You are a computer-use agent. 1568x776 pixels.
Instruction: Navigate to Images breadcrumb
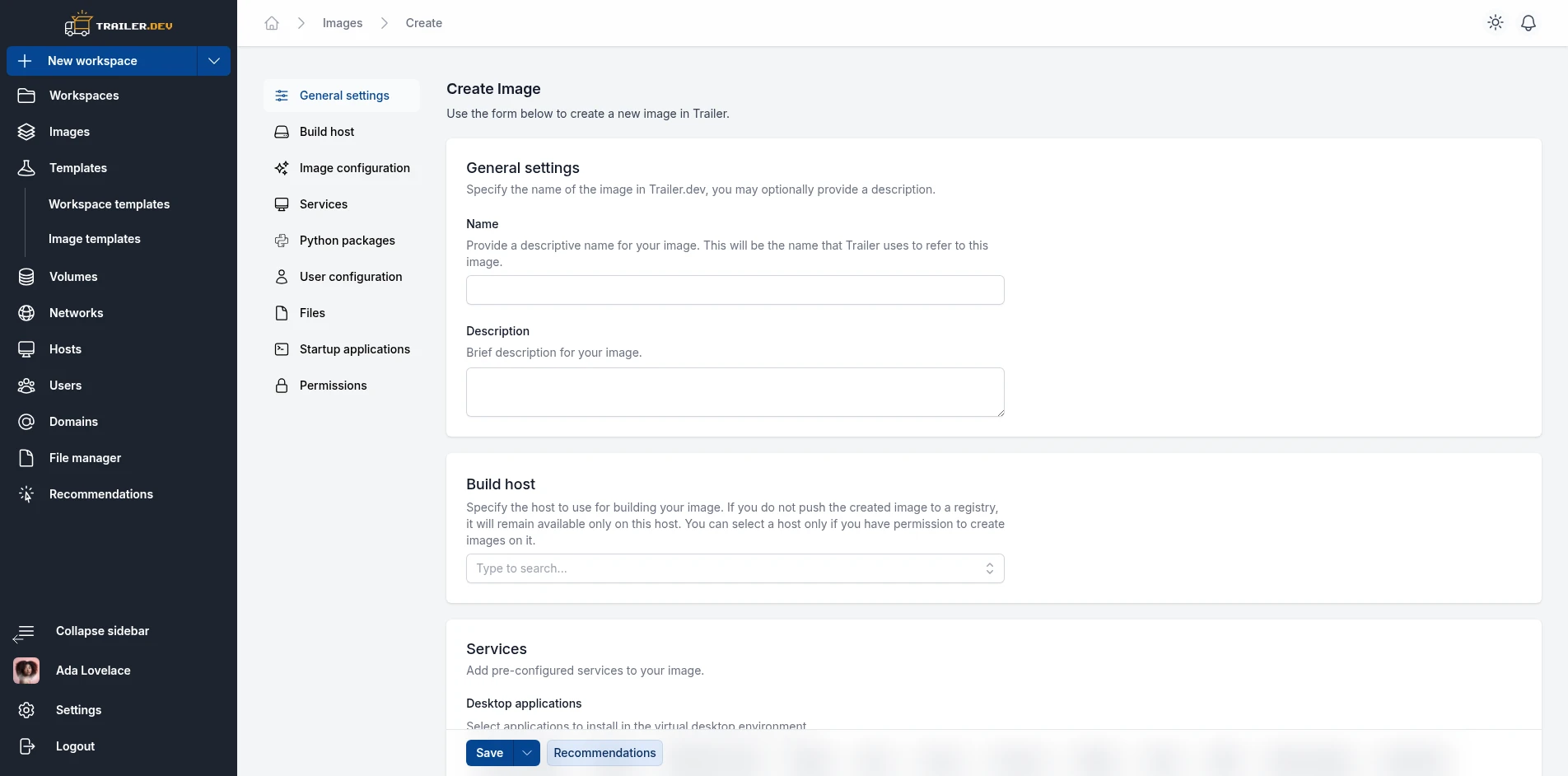click(343, 23)
